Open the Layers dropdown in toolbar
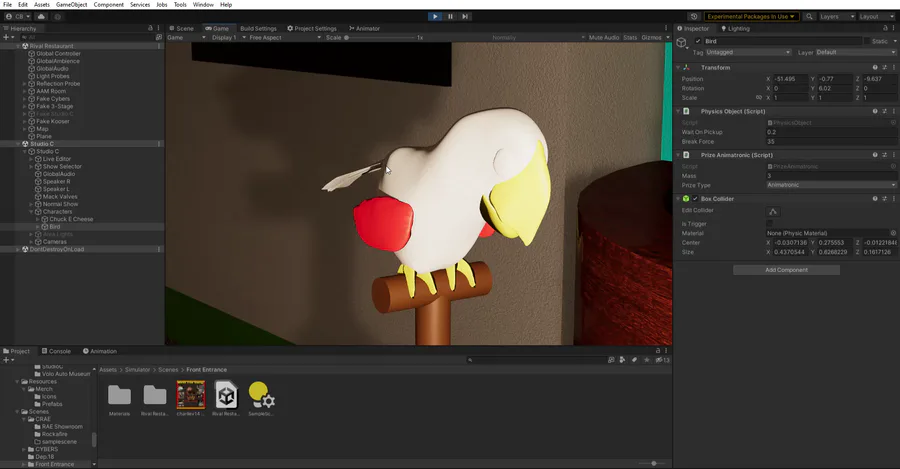The image size is (900, 469). [837, 17]
